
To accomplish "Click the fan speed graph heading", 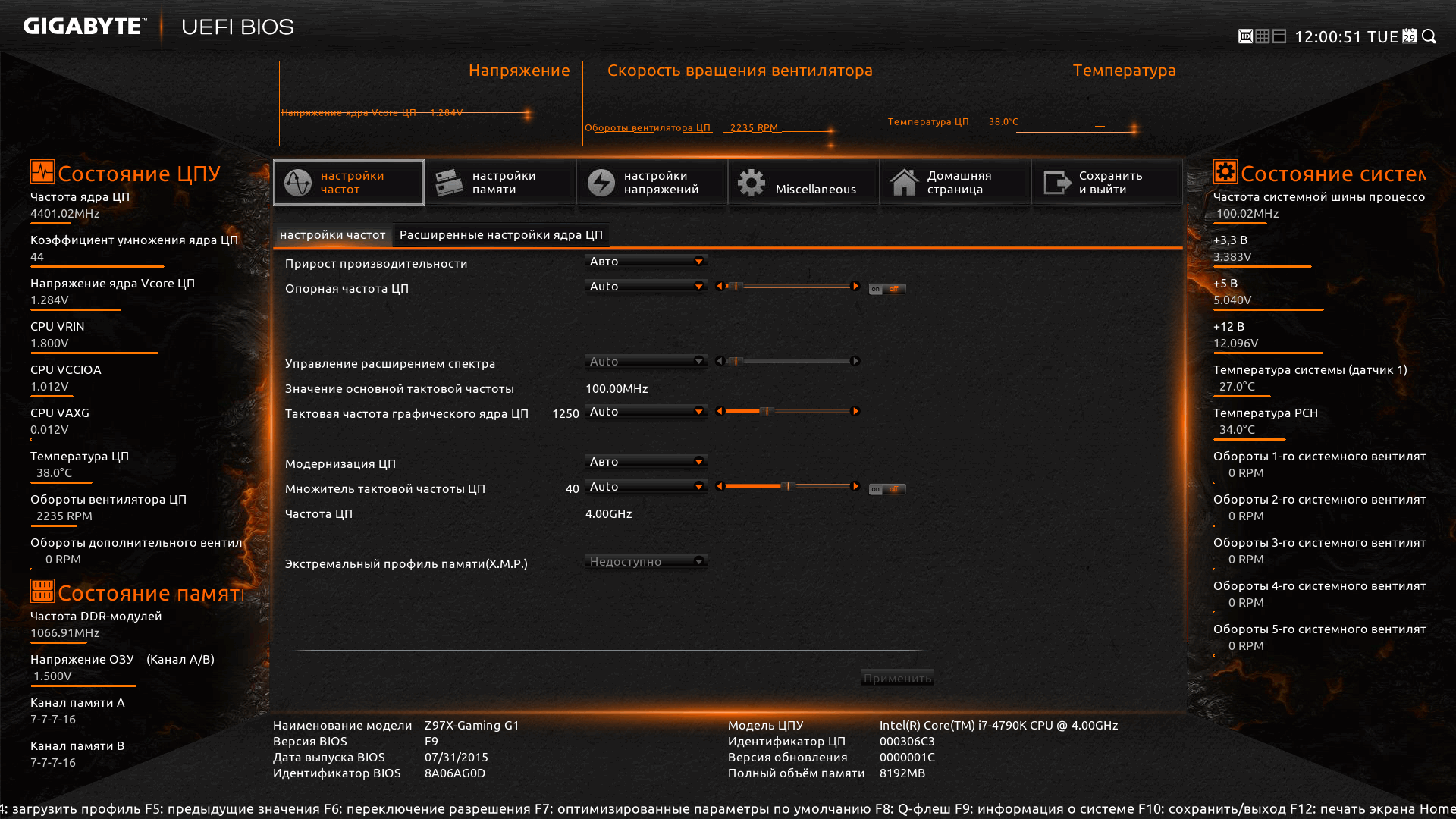I will pos(740,71).
